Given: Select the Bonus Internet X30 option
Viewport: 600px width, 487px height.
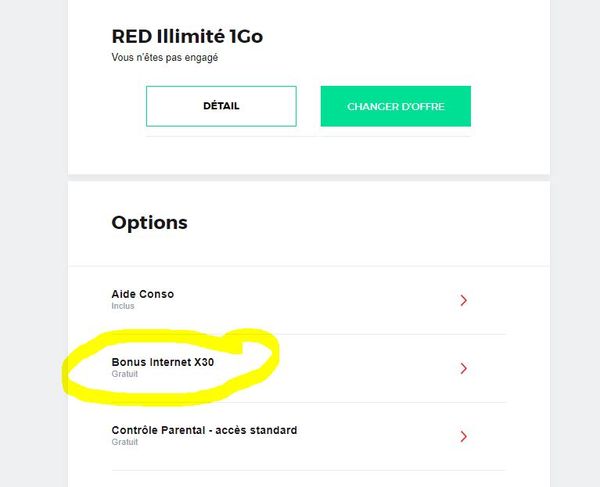Looking at the screenshot, I should coord(162,362).
